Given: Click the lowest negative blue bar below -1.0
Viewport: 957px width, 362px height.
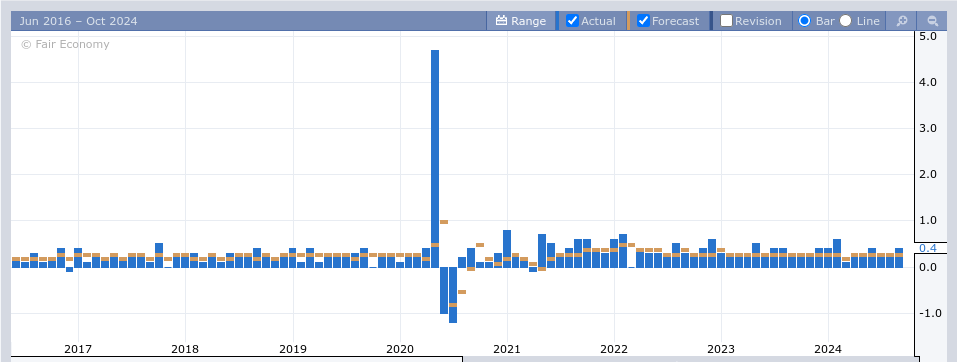Looking at the screenshot, I should point(453,295).
